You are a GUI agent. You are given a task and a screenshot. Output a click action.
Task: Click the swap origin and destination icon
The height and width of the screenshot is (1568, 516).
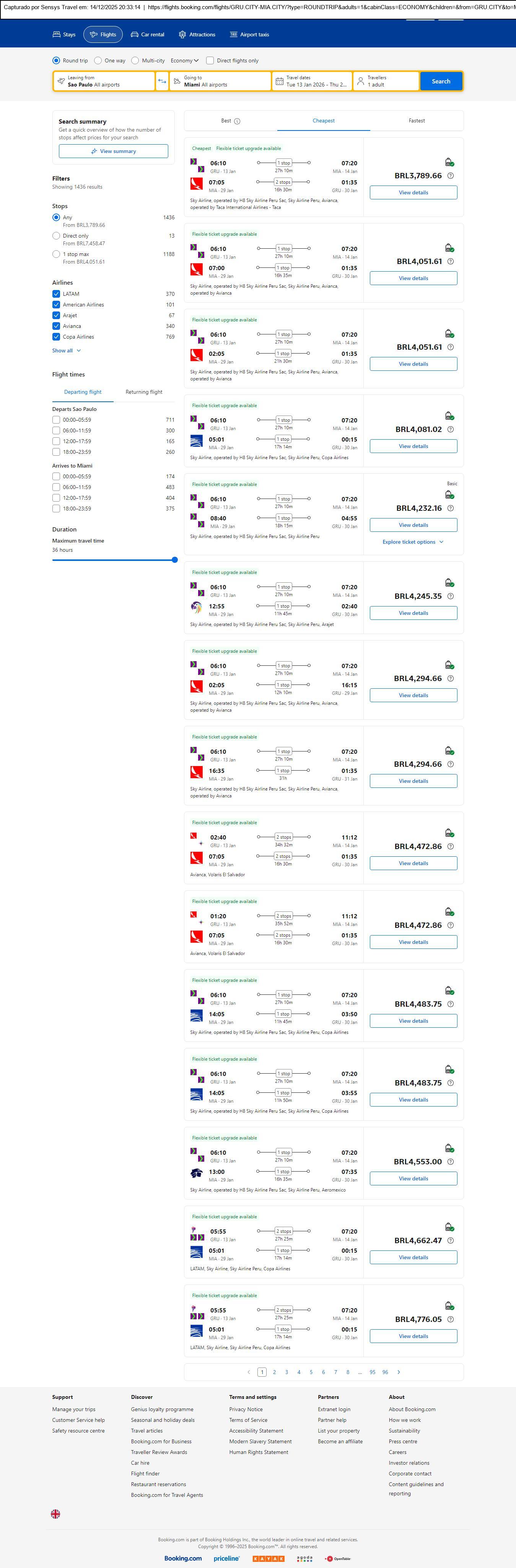(x=162, y=81)
